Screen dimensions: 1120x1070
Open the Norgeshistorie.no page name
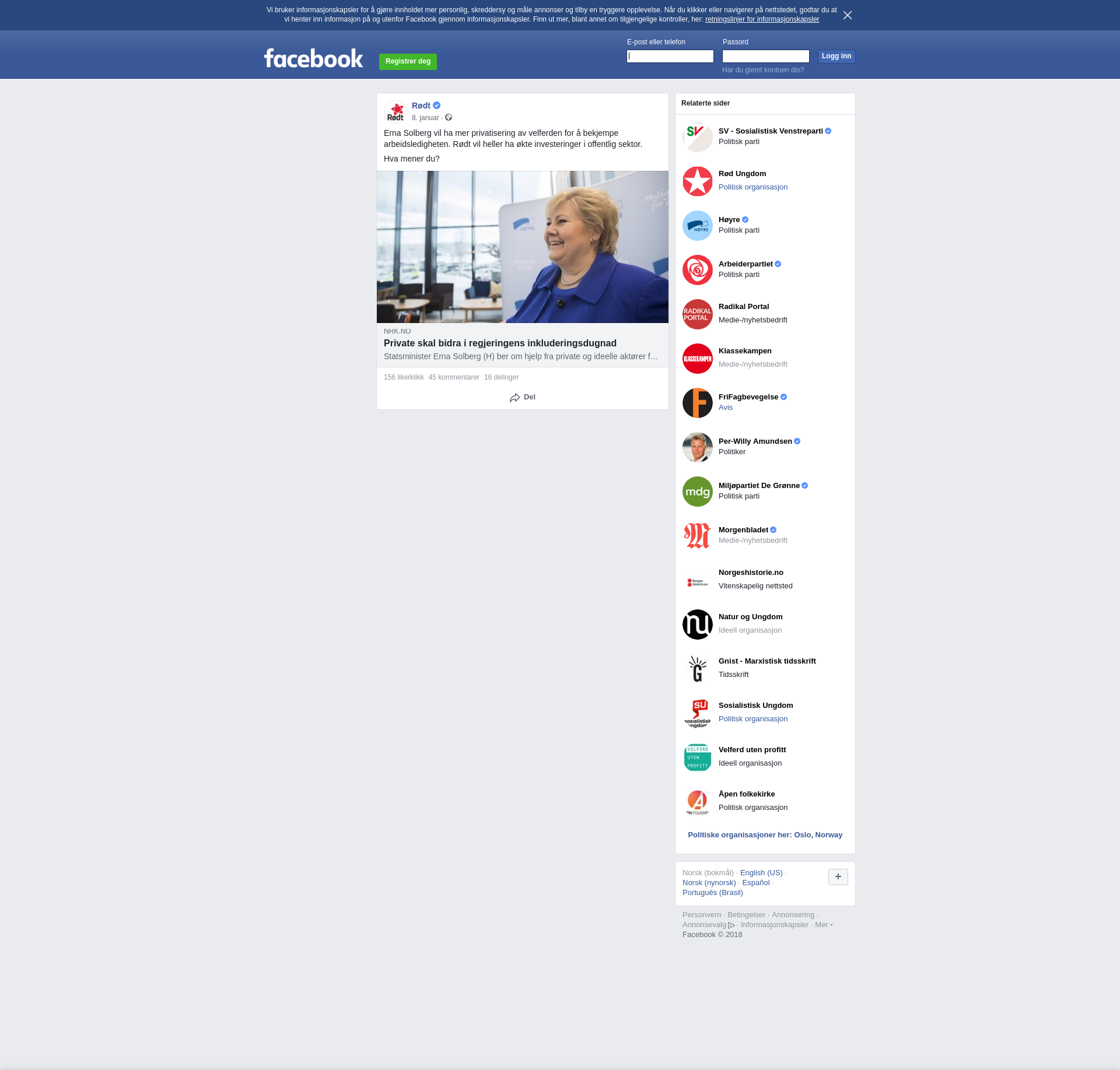[x=751, y=573]
